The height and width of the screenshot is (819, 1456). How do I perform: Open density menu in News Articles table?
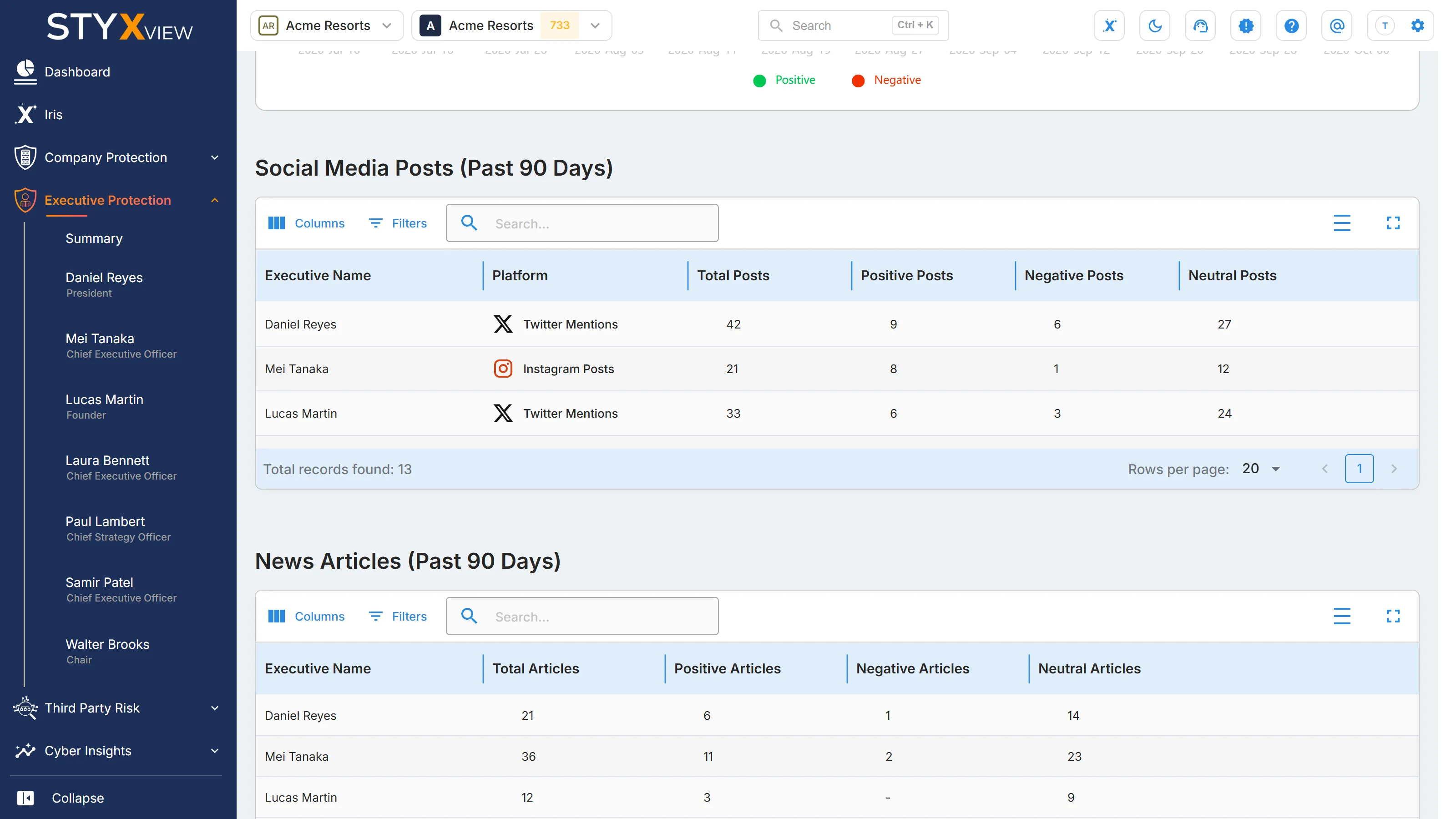coord(1342,616)
